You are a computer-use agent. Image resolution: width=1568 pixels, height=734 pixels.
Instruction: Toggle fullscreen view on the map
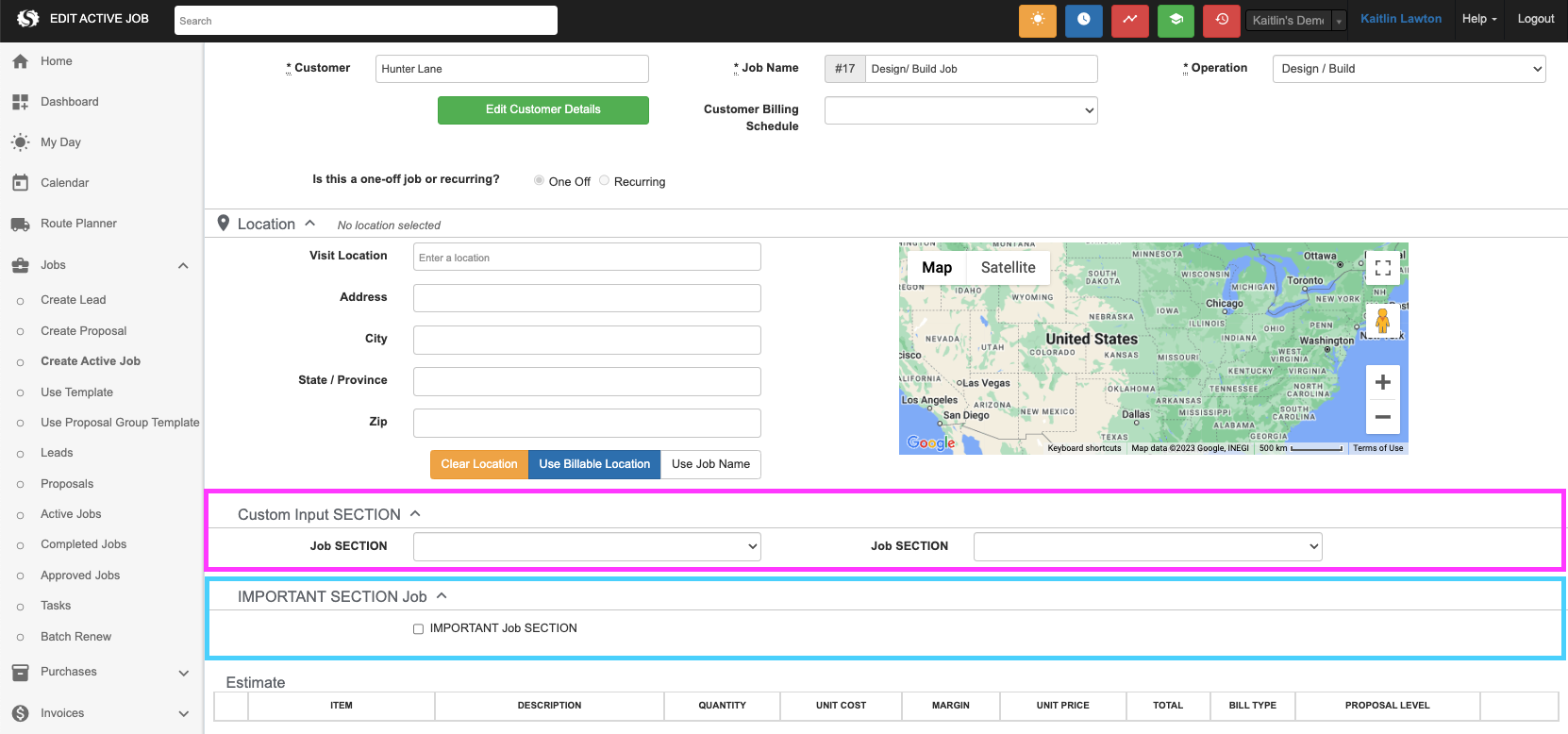(x=1382, y=268)
